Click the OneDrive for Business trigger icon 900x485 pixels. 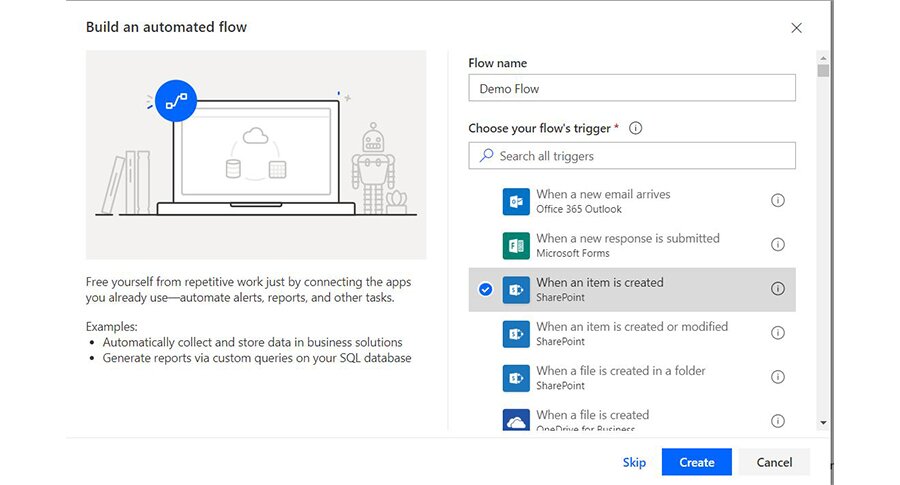516,420
